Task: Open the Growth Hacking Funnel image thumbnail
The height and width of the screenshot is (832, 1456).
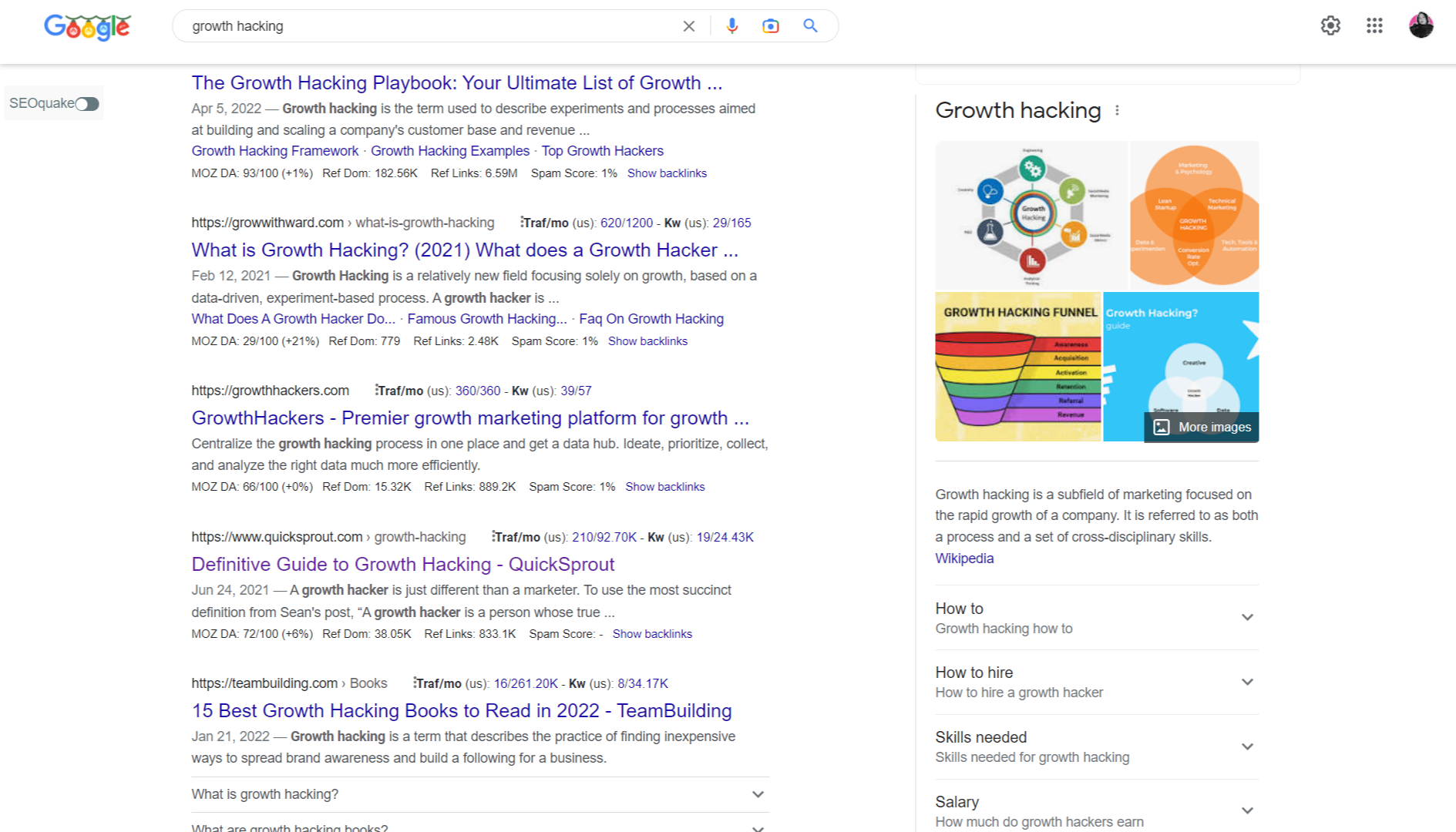Action: tap(1017, 367)
